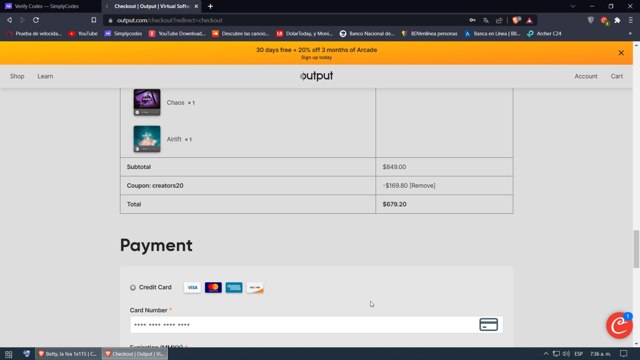Open the Cart

pos(617,76)
